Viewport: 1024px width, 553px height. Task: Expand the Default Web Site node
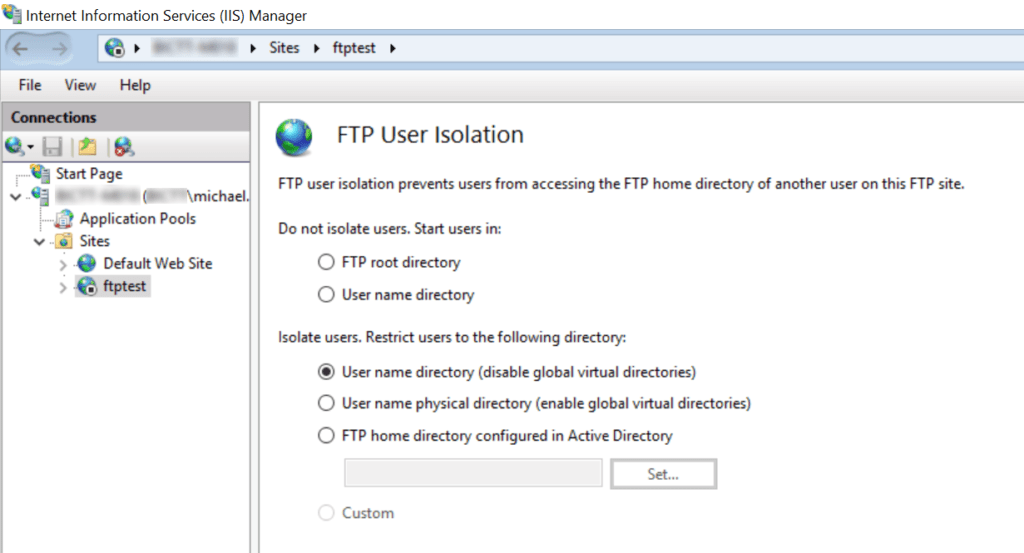(63, 264)
